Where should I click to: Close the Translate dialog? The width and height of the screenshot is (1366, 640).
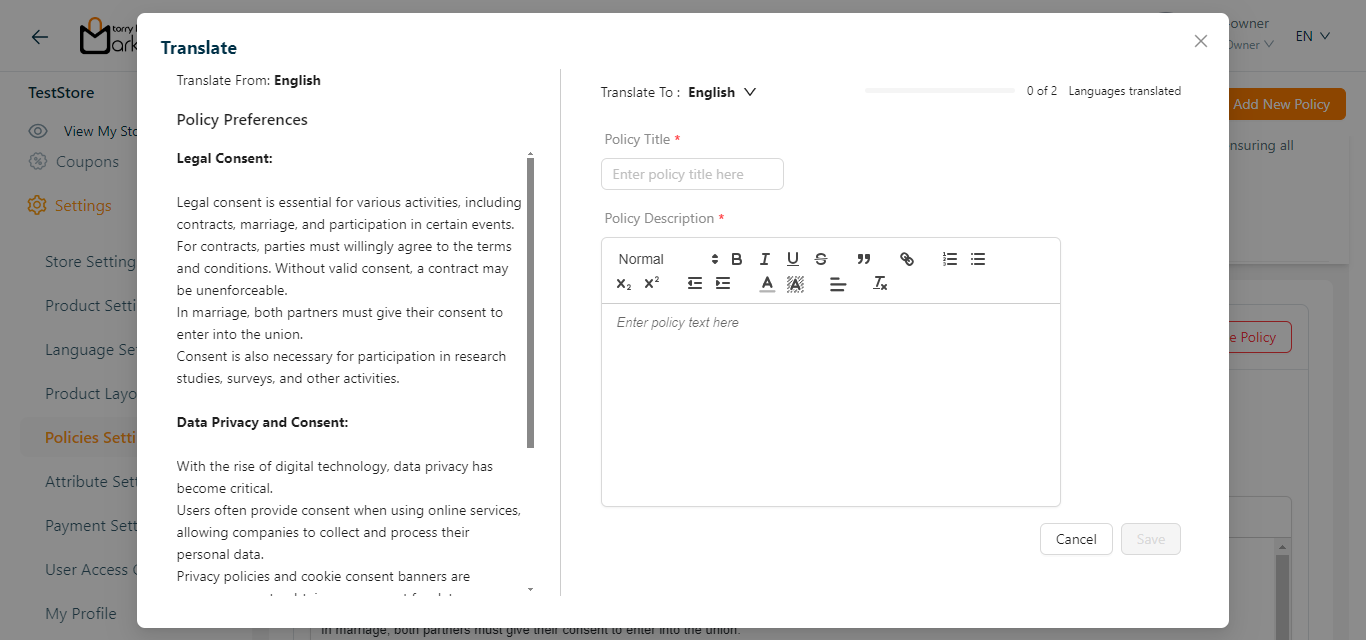click(x=1201, y=41)
